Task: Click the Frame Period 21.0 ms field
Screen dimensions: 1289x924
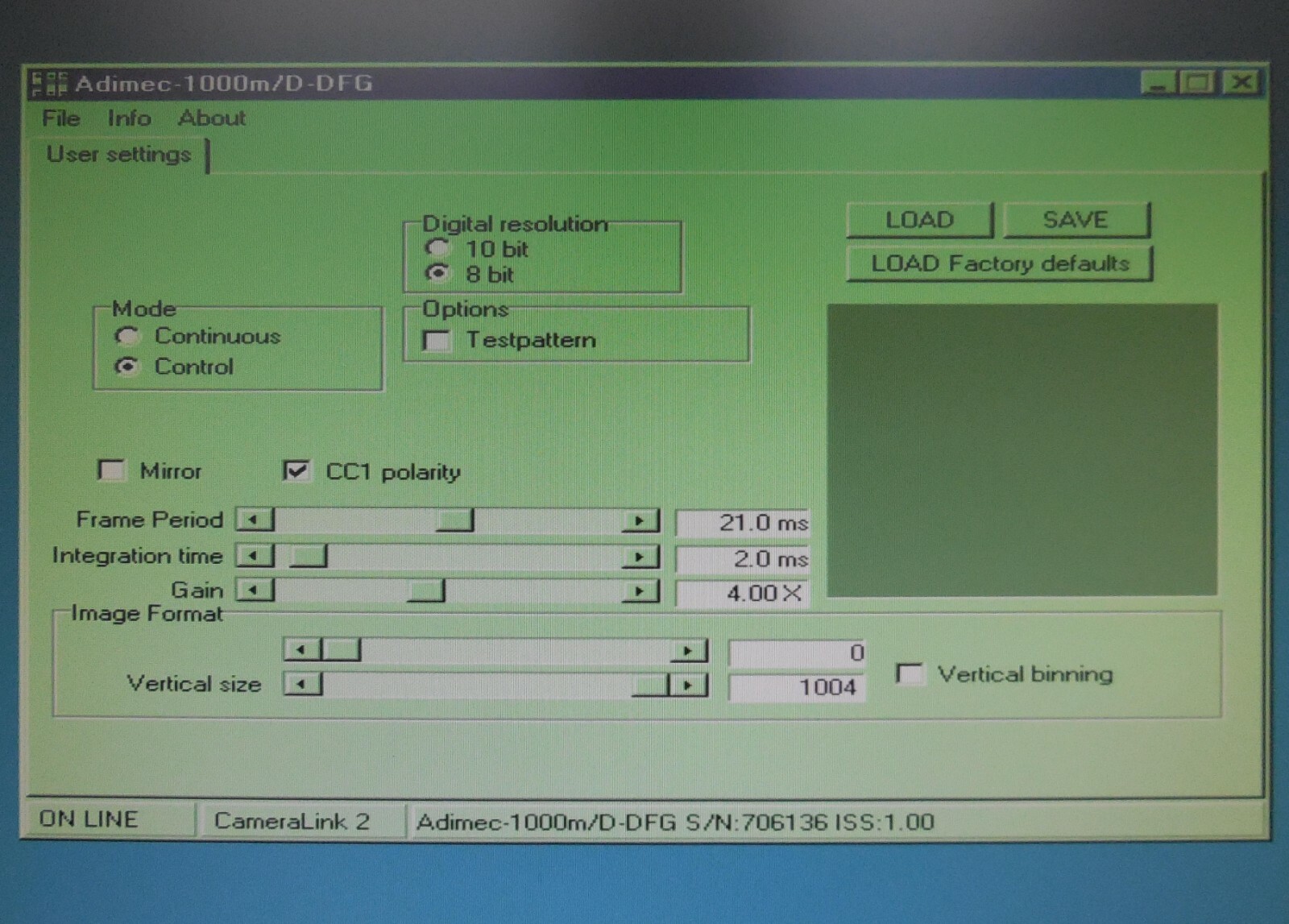Action: point(742,523)
